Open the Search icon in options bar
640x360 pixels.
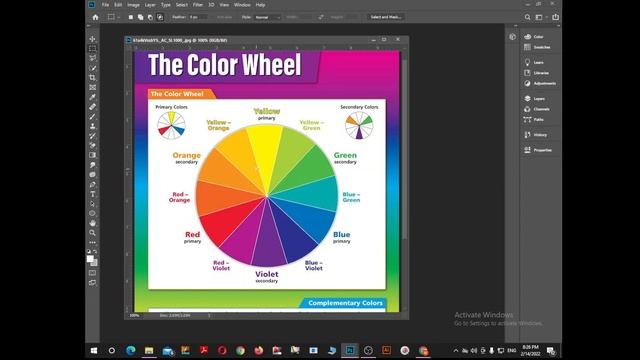tap(527, 17)
